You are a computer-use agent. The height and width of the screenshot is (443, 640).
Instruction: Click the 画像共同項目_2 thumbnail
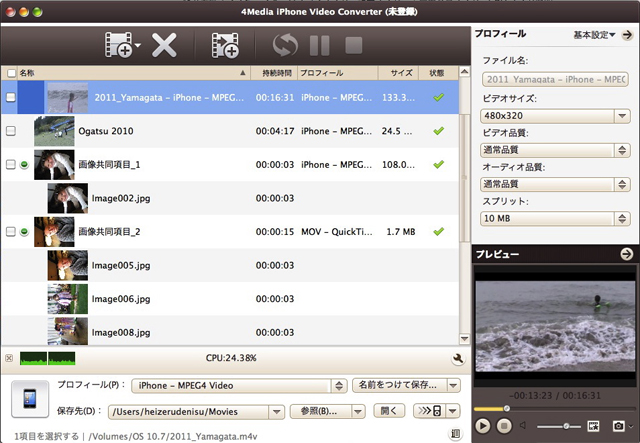[x=54, y=232]
